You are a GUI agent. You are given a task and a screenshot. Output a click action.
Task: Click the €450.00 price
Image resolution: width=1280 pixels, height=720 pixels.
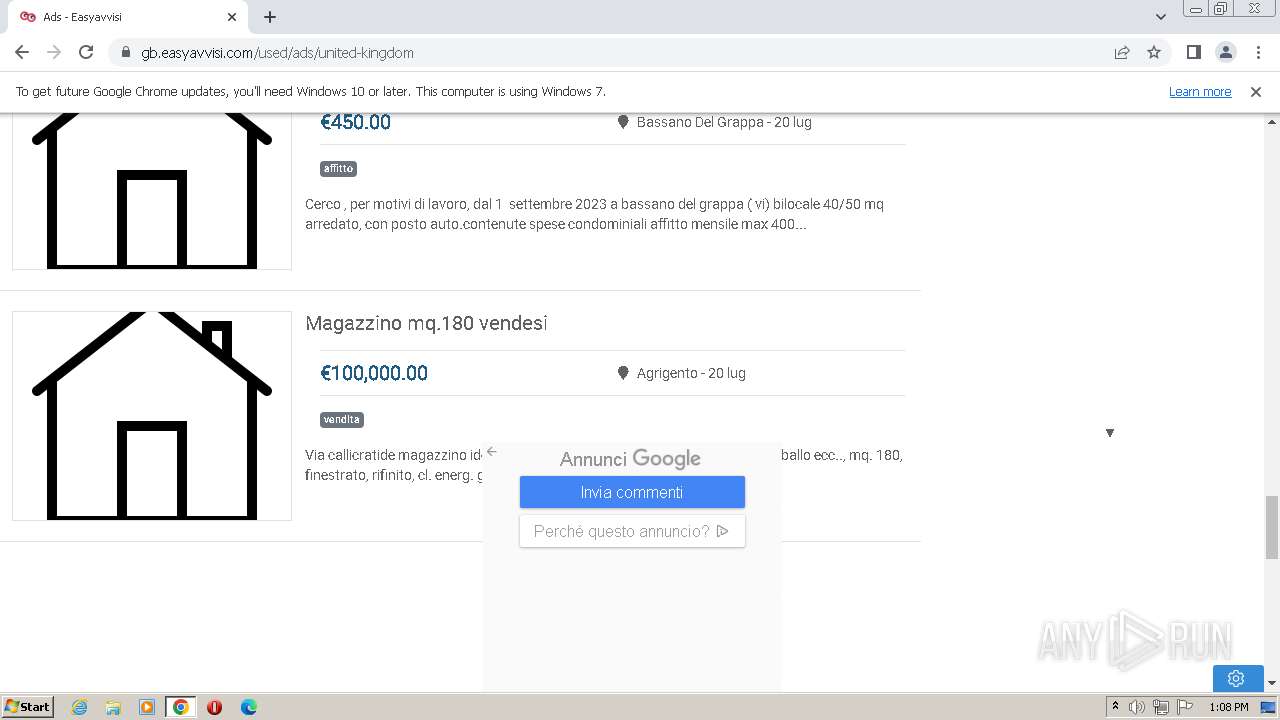click(x=355, y=122)
